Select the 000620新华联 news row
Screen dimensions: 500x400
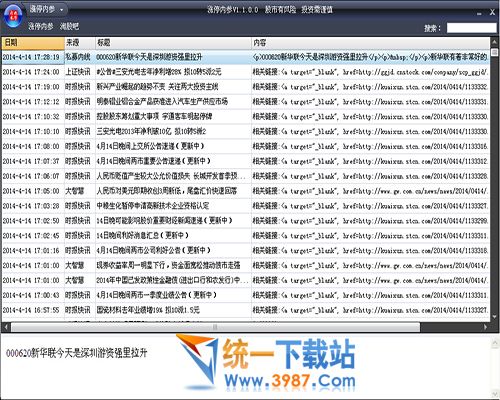coord(246,57)
